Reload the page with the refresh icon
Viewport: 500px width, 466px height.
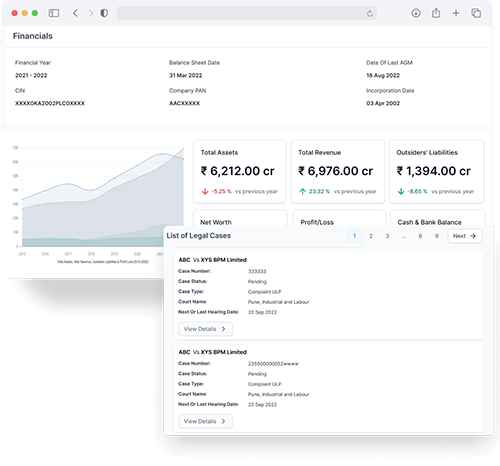pos(370,14)
